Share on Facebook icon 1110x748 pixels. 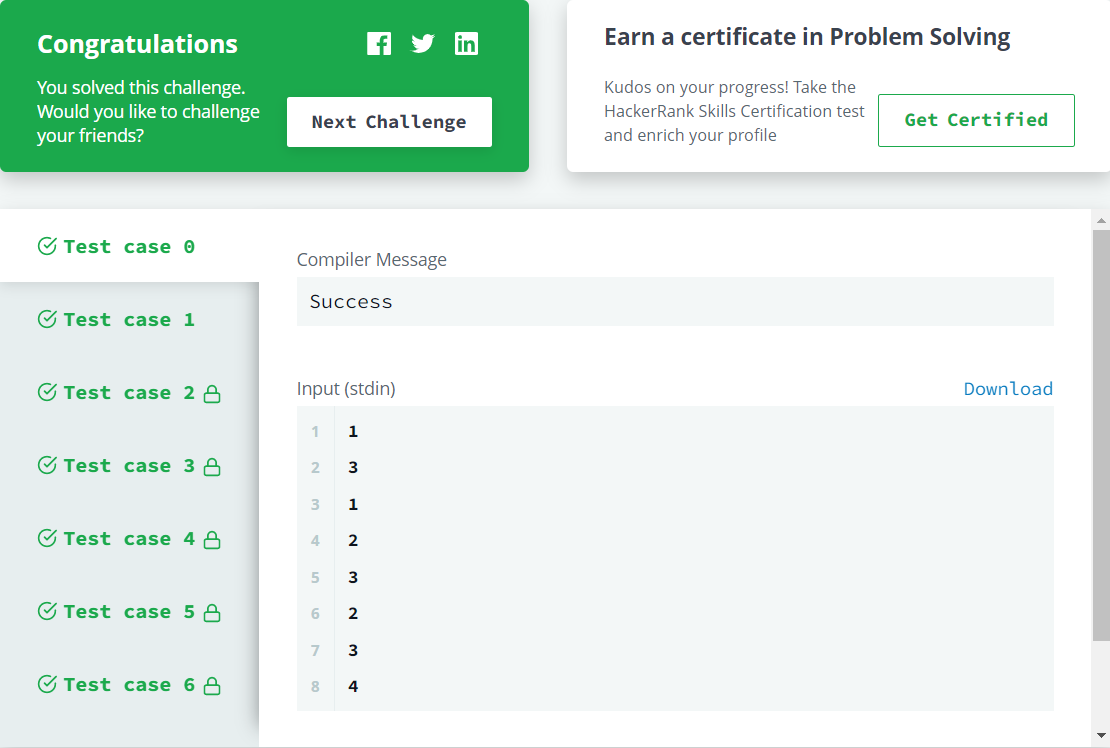point(379,44)
